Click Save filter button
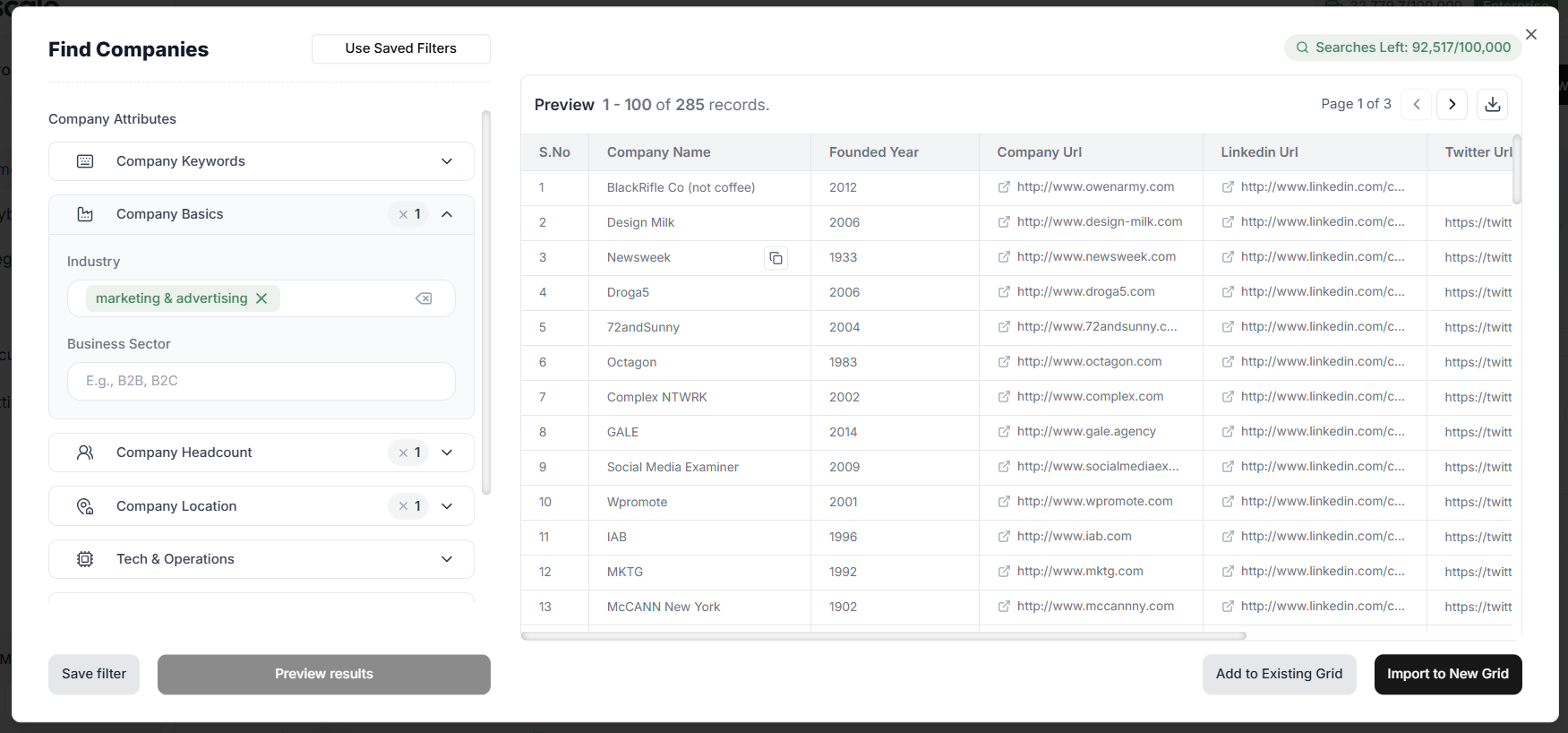Screen dimensions: 1568x733 94,674
